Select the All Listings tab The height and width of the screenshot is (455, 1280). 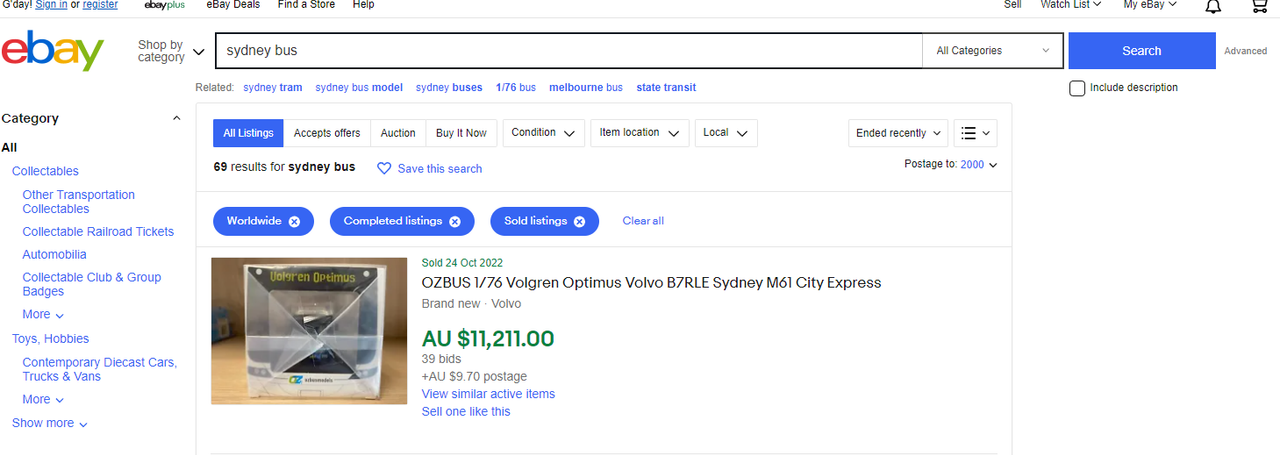tap(248, 133)
